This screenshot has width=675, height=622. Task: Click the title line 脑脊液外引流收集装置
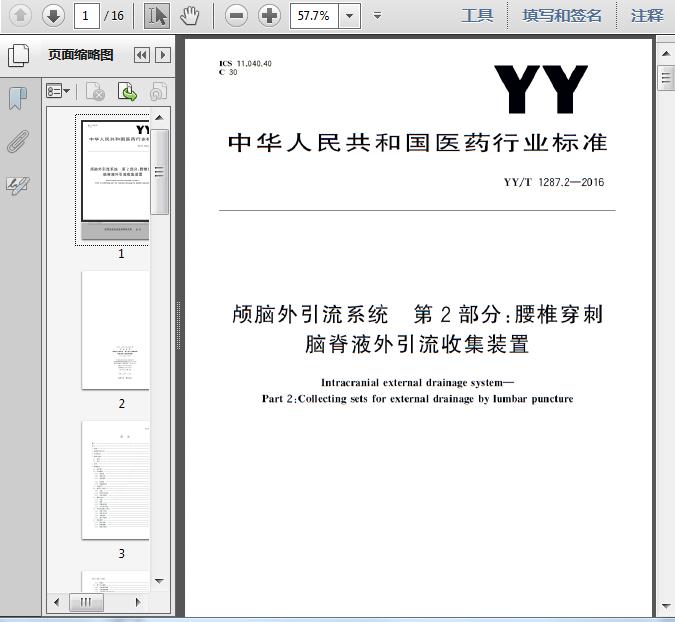[417, 345]
